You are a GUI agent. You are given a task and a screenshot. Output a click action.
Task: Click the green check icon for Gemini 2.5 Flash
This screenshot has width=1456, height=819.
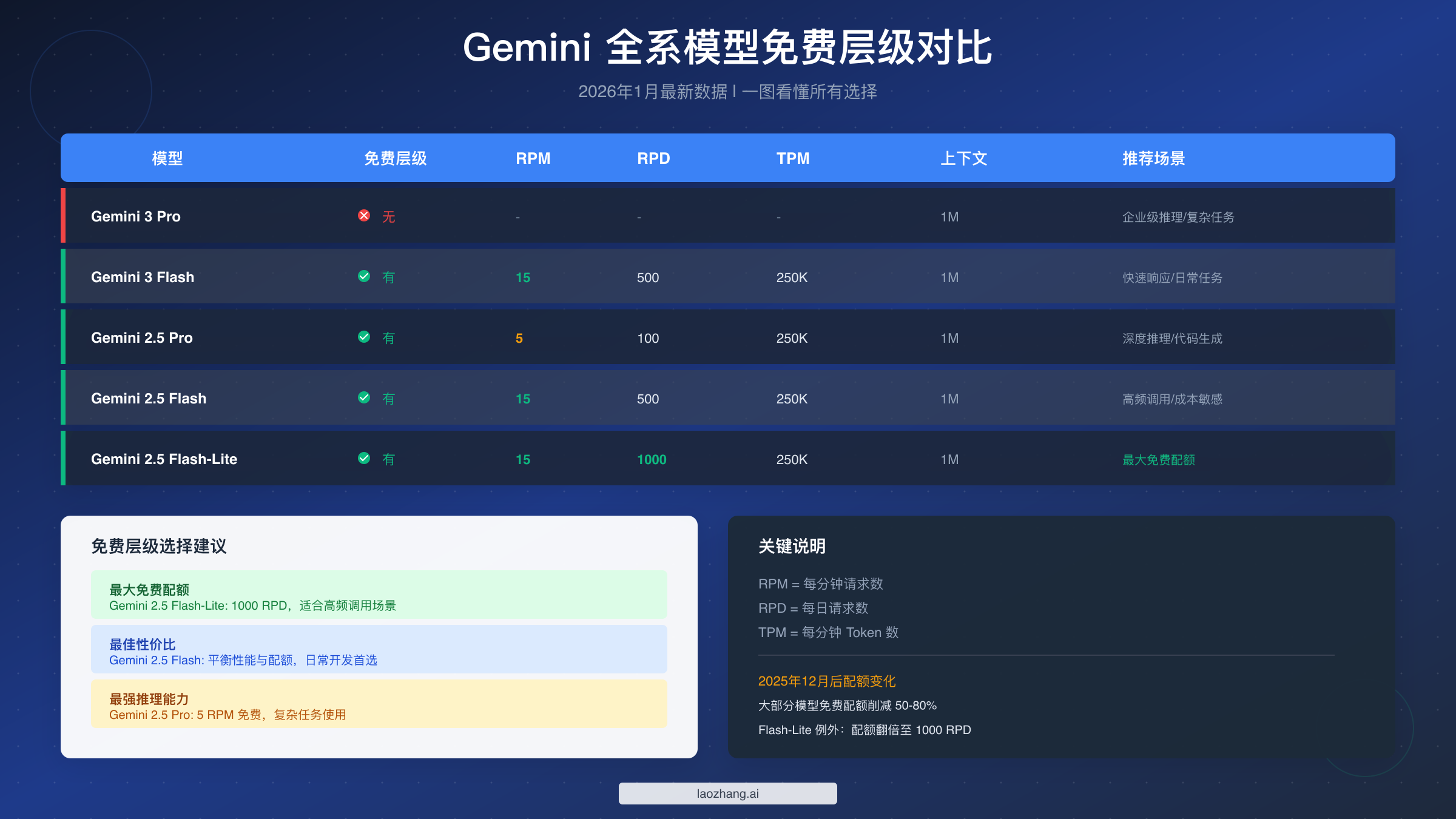[x=363, y=399]
